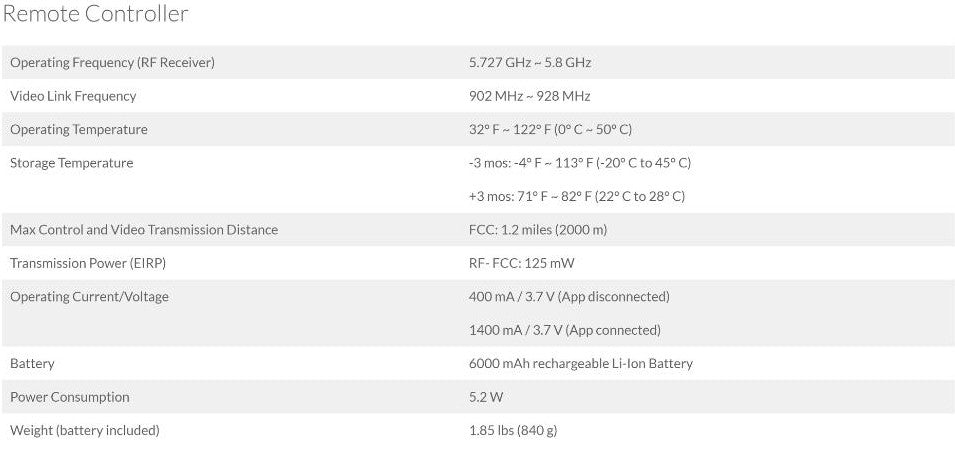Click the FCC: 1.2 miles (2000 m) value

click(537, 230)
